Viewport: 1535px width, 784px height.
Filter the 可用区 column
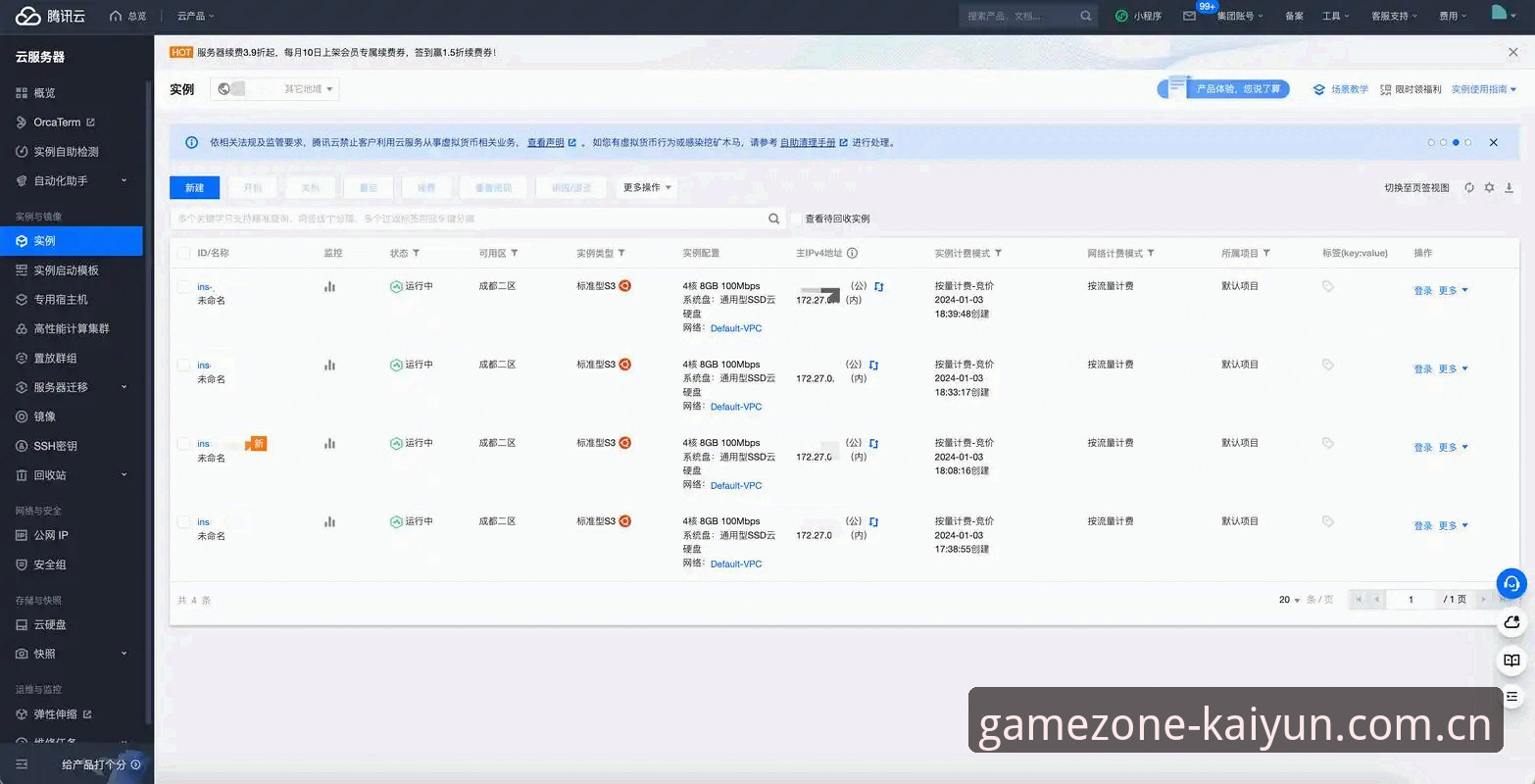coord(514,253)
